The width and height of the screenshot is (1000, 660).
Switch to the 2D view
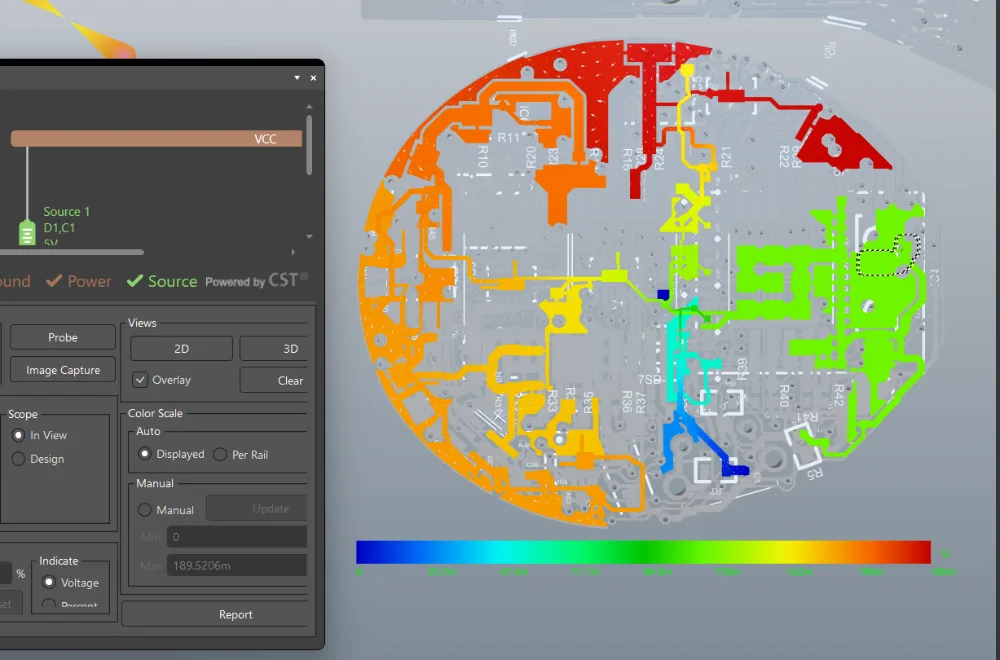coord(181,349)
